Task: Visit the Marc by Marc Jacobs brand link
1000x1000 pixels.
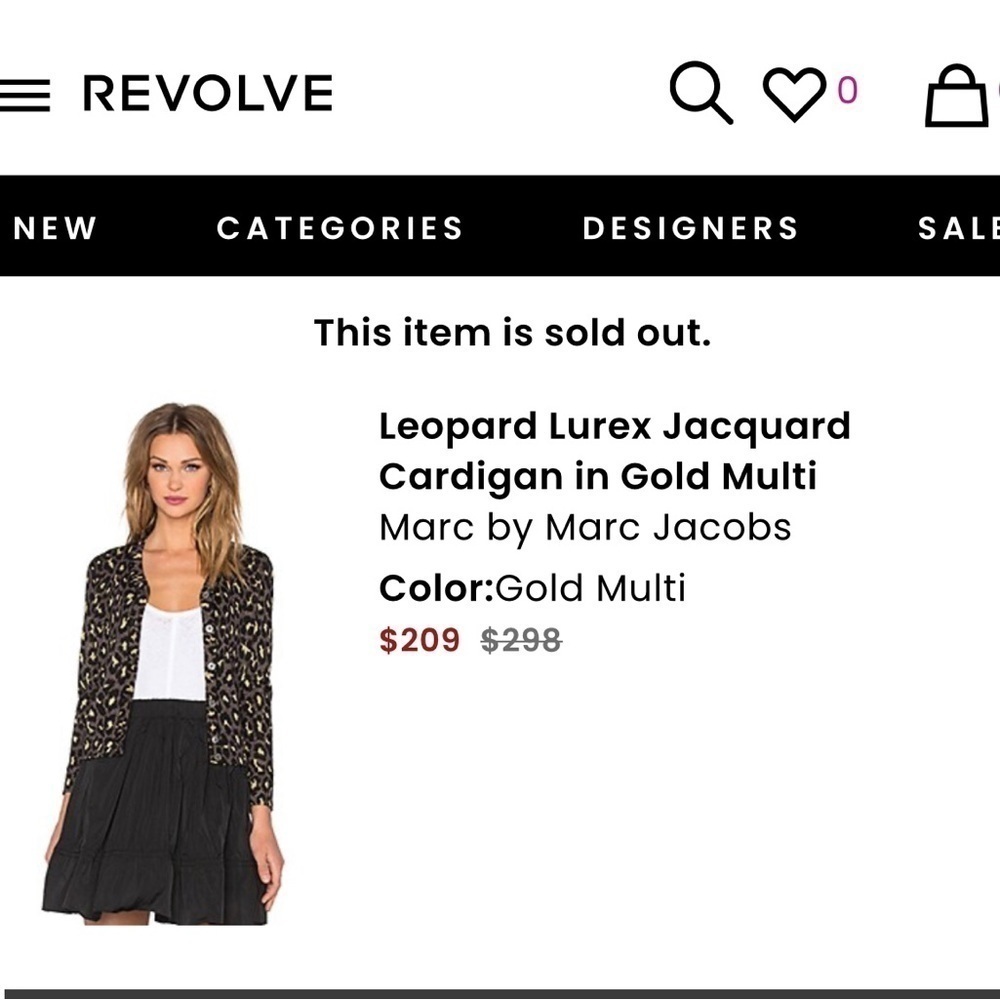Action: point(585,527)
